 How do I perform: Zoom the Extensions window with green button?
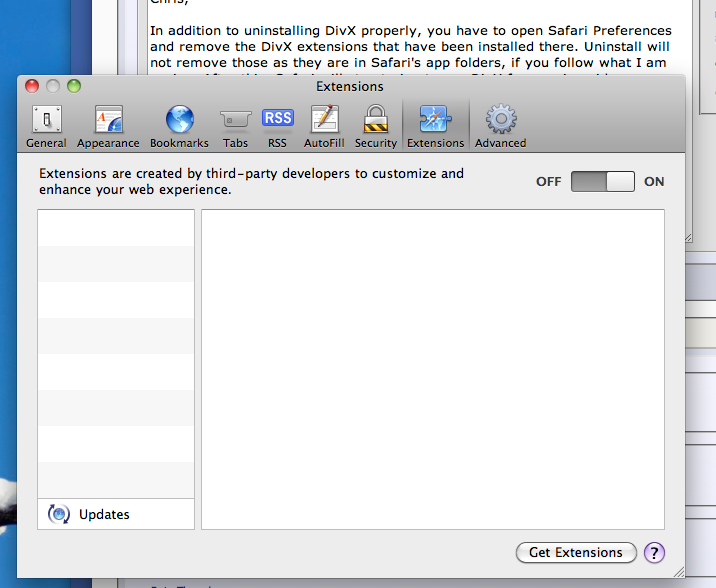[x=74, y=86]
